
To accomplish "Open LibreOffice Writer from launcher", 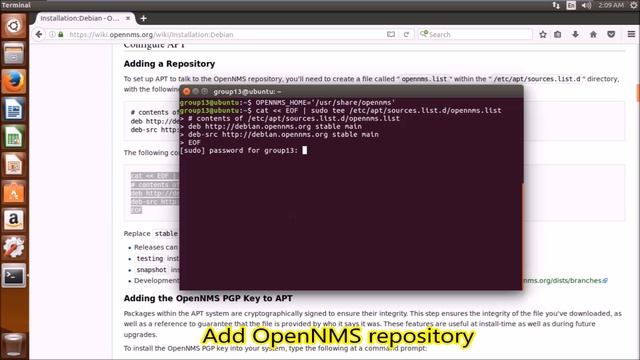I will [13, 109].
